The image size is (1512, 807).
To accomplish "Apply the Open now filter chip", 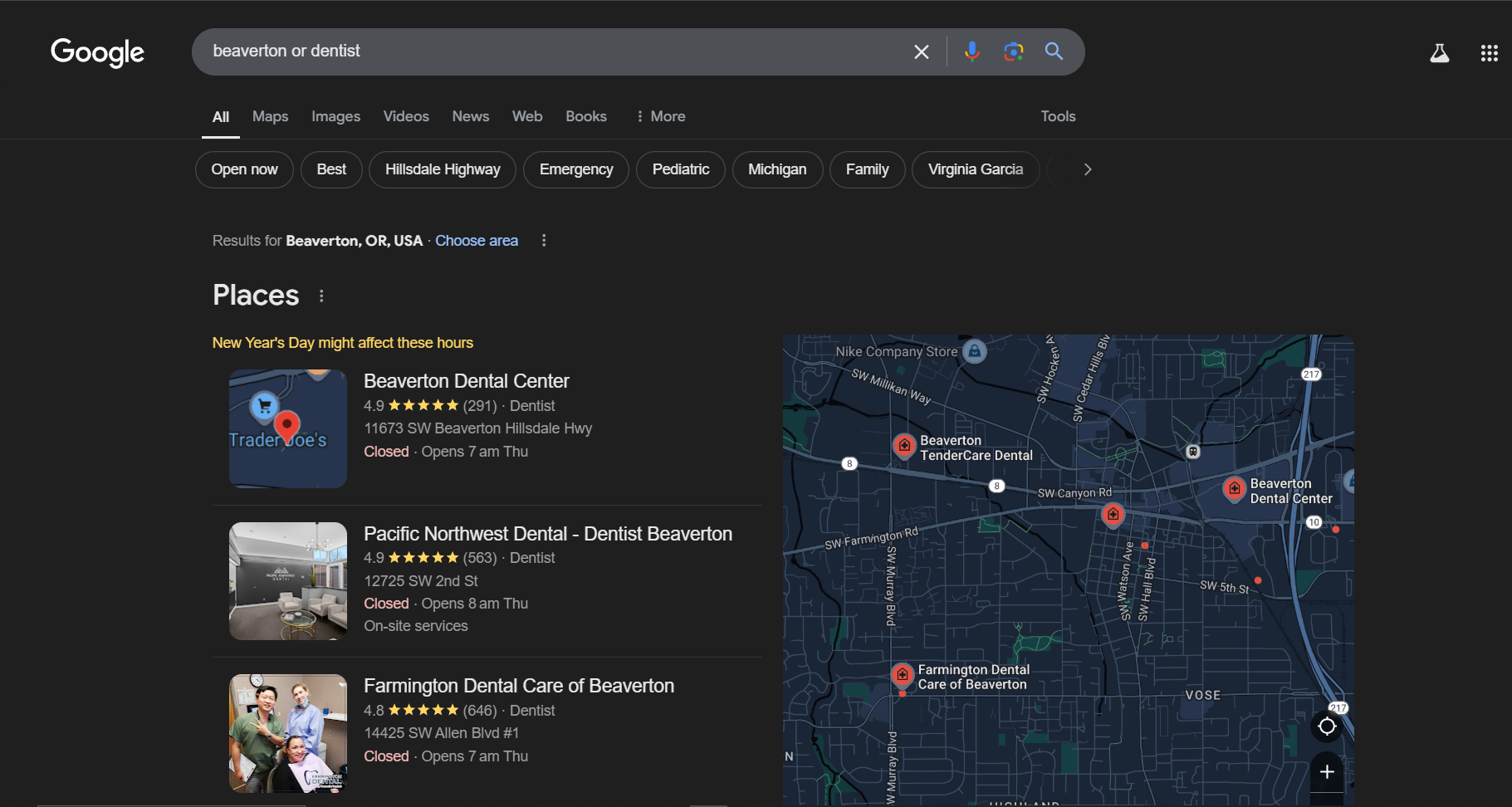I will point(244,169).
